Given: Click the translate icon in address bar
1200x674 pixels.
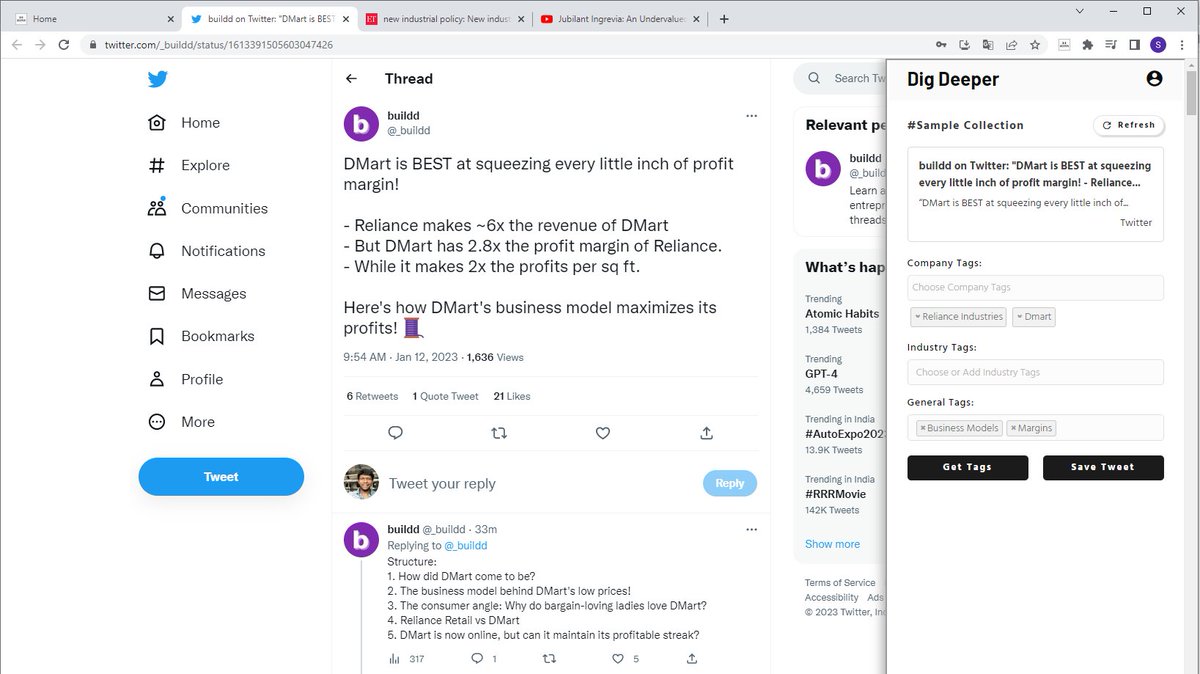Looking at the screenshot, I should point(987,45).
